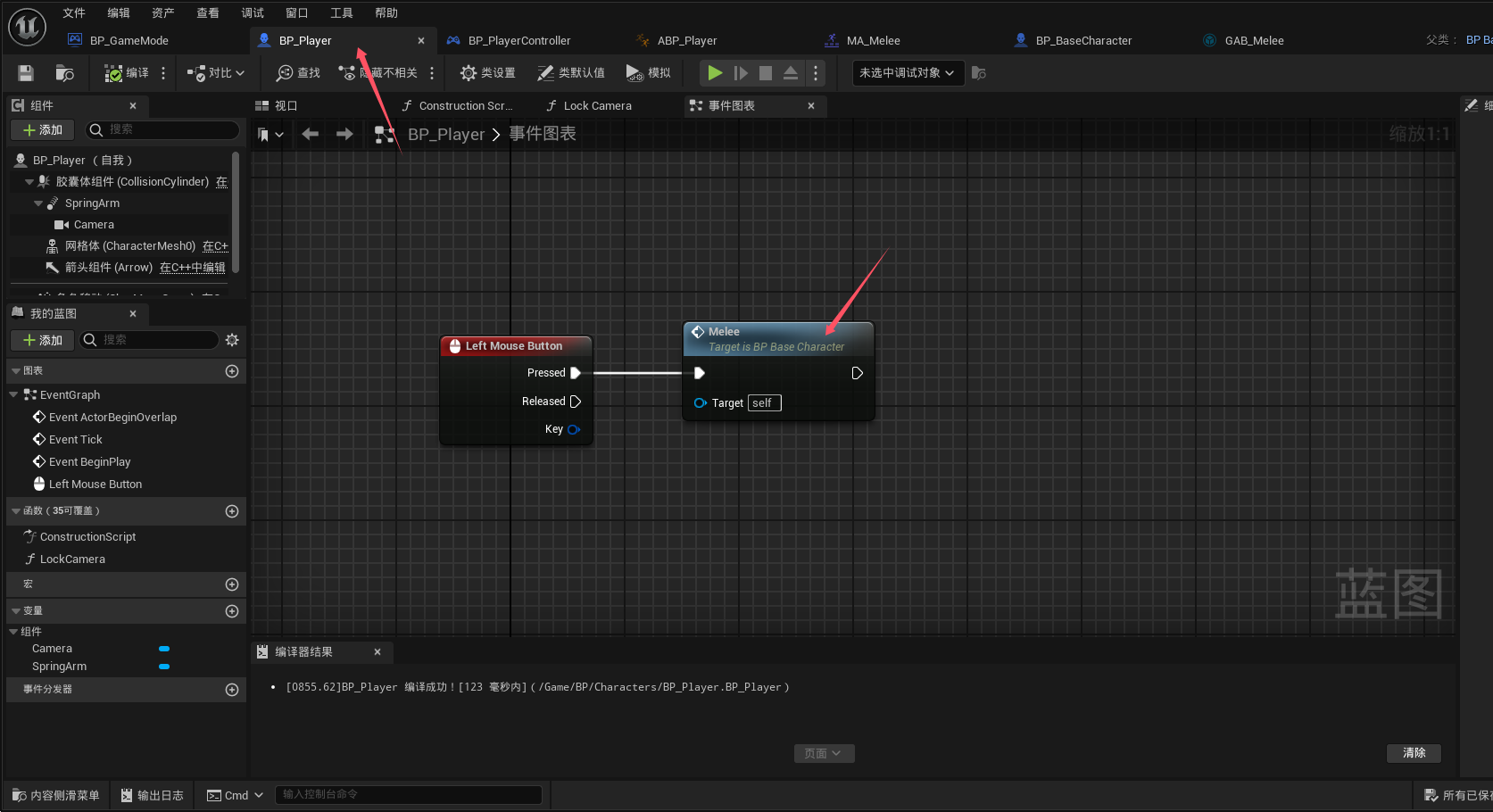
Task: Compile the blueprint with the 编译 button
Action: [x=127, y=73]
